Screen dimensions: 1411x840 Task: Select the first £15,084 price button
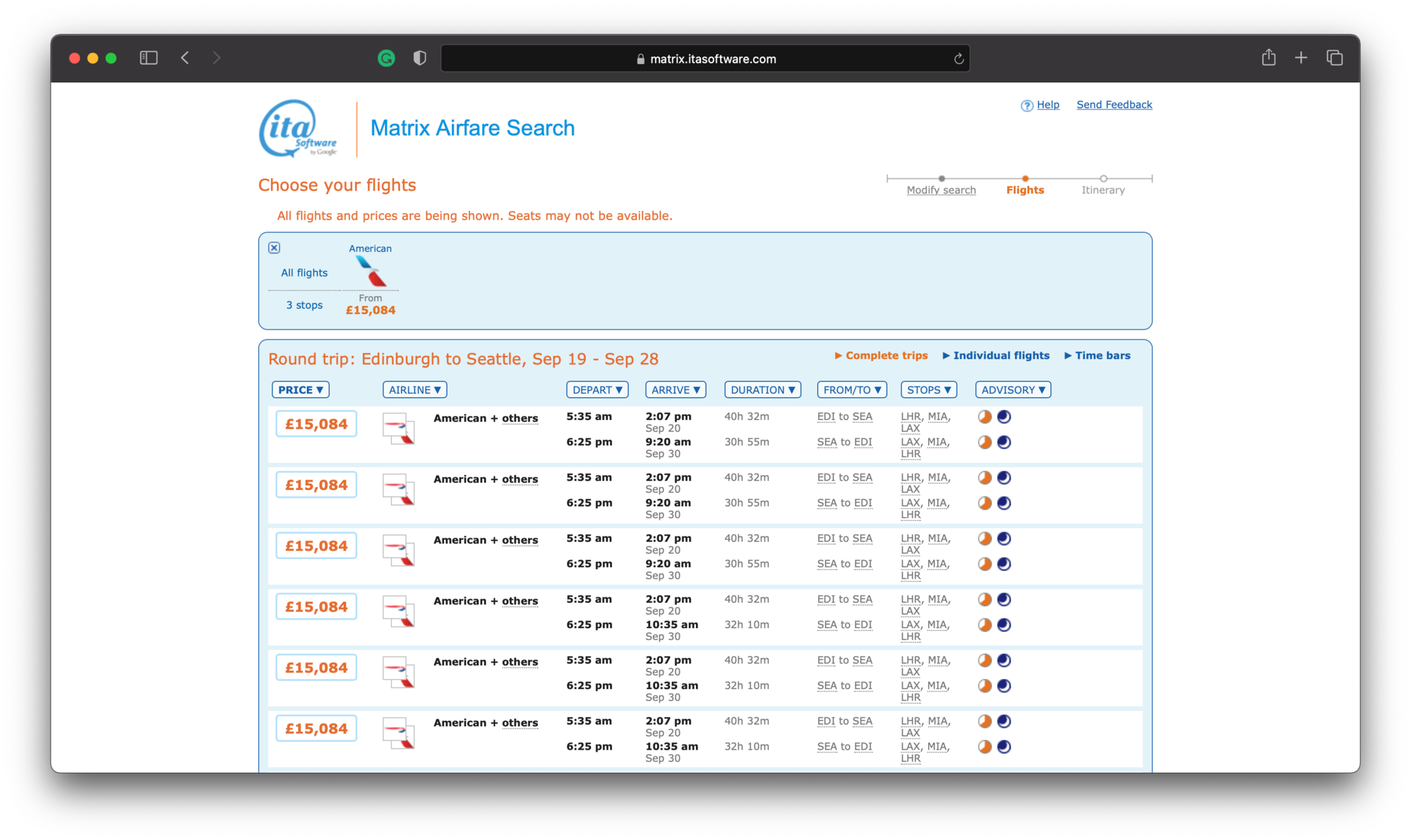tap(316, 424)
